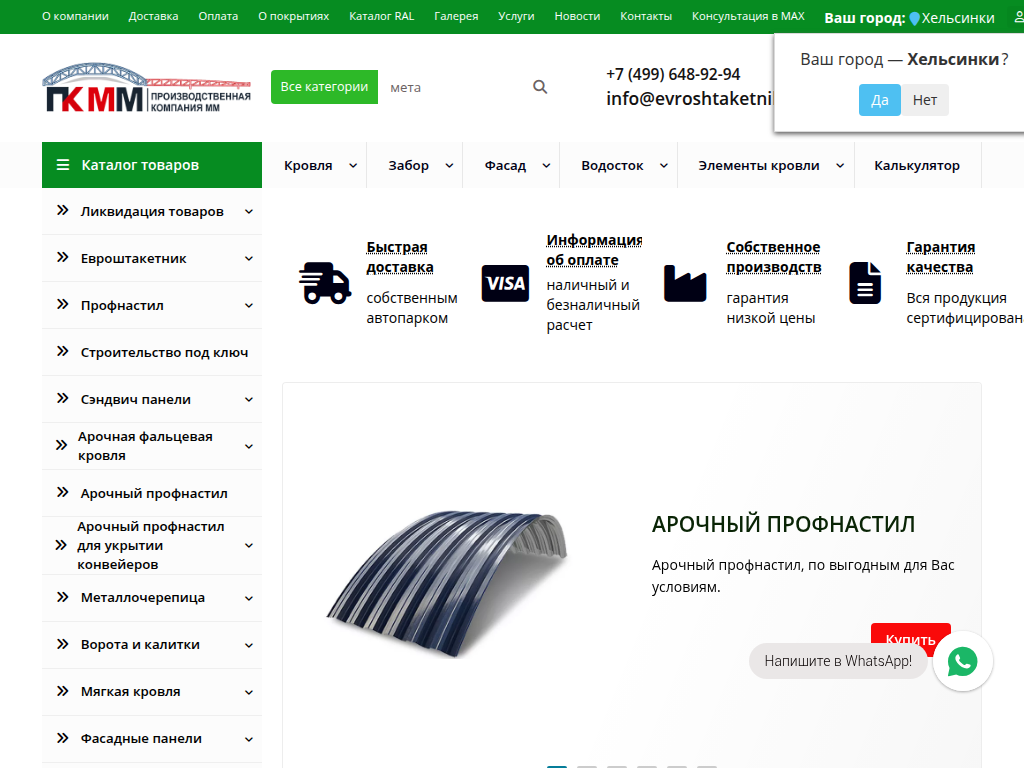The width and height of the screenshot is (1024, 768).
Task: Expand the Кровля menu chevron
Action: (353, 166)
